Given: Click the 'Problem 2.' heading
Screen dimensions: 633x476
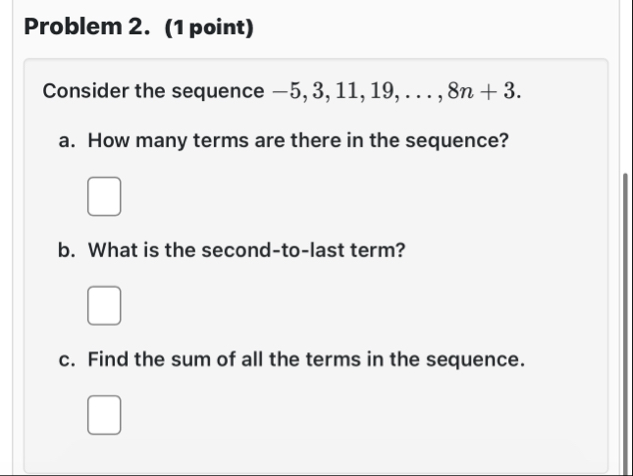Looking at the screenshot, I should click(87, 27).
